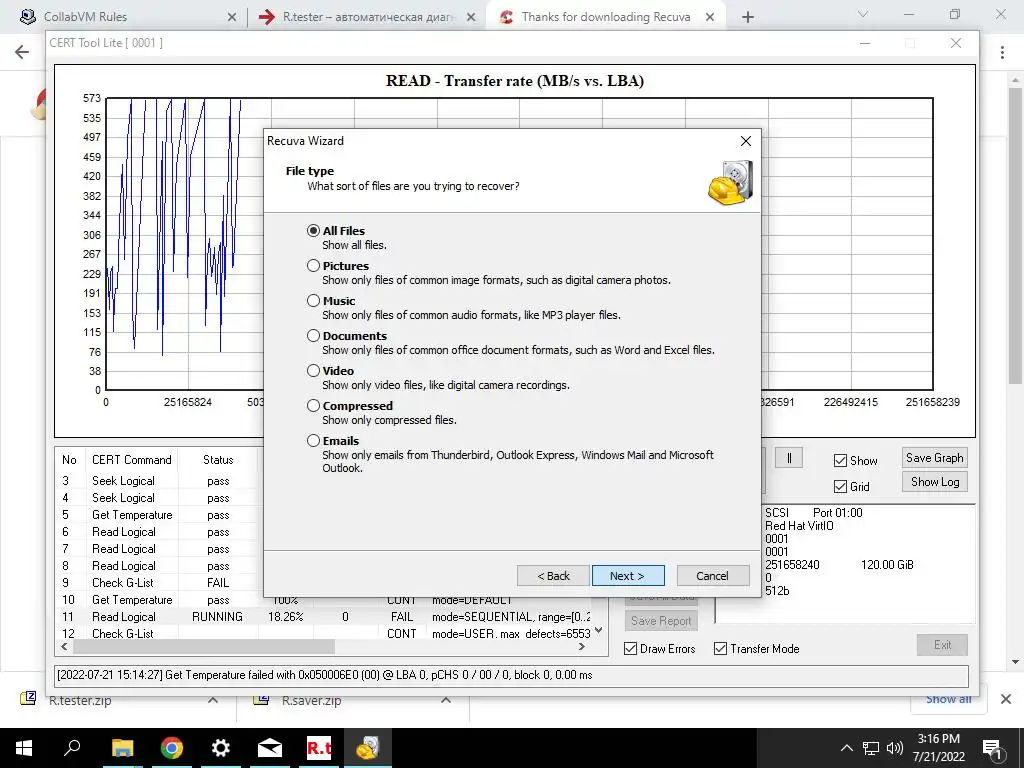
Task: Click the browser back arrow
Action: pos(22,52)
